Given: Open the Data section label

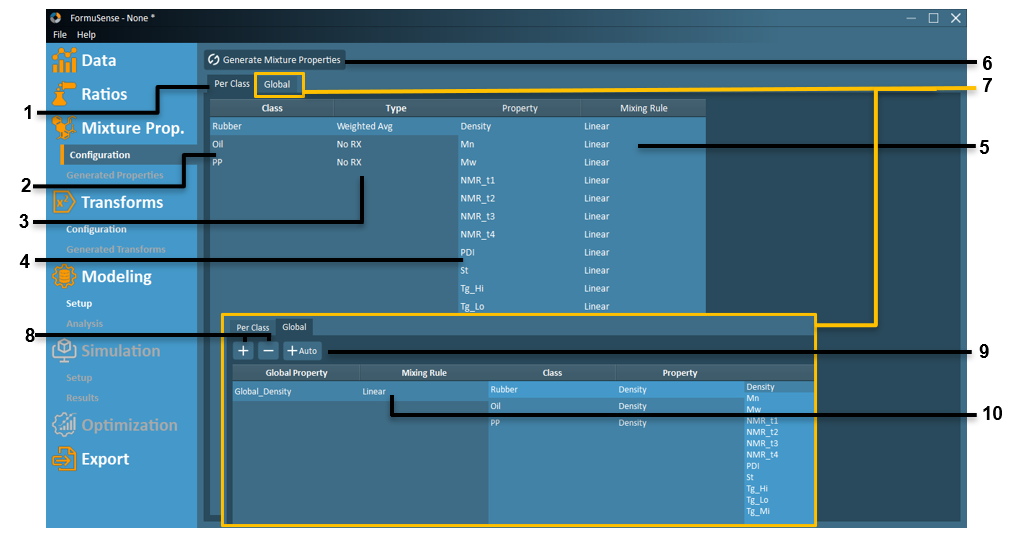Looking at the screenshot, I should point(99,61).
